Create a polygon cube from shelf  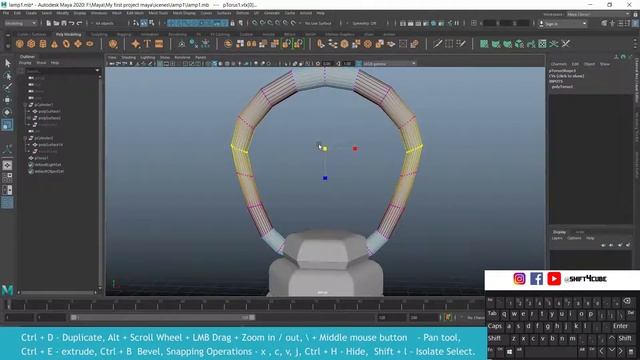(x=31, y=44)
